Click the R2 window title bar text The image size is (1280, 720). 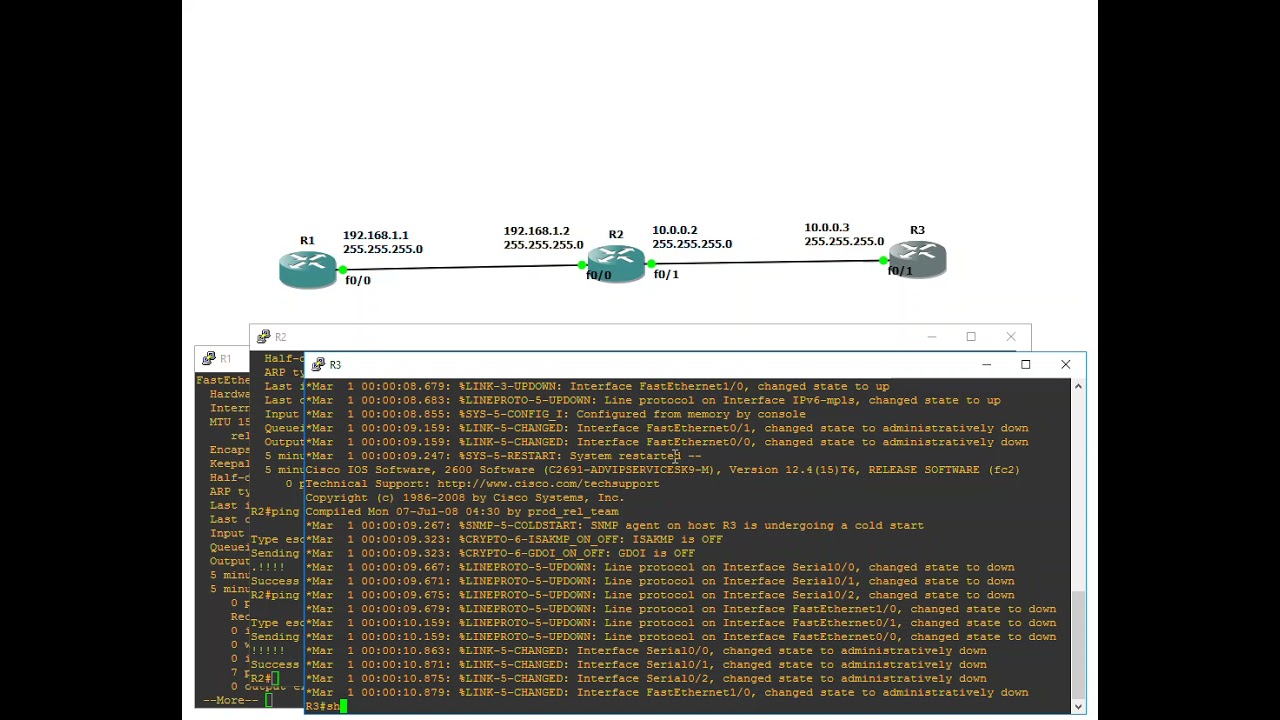coord(281,337)
